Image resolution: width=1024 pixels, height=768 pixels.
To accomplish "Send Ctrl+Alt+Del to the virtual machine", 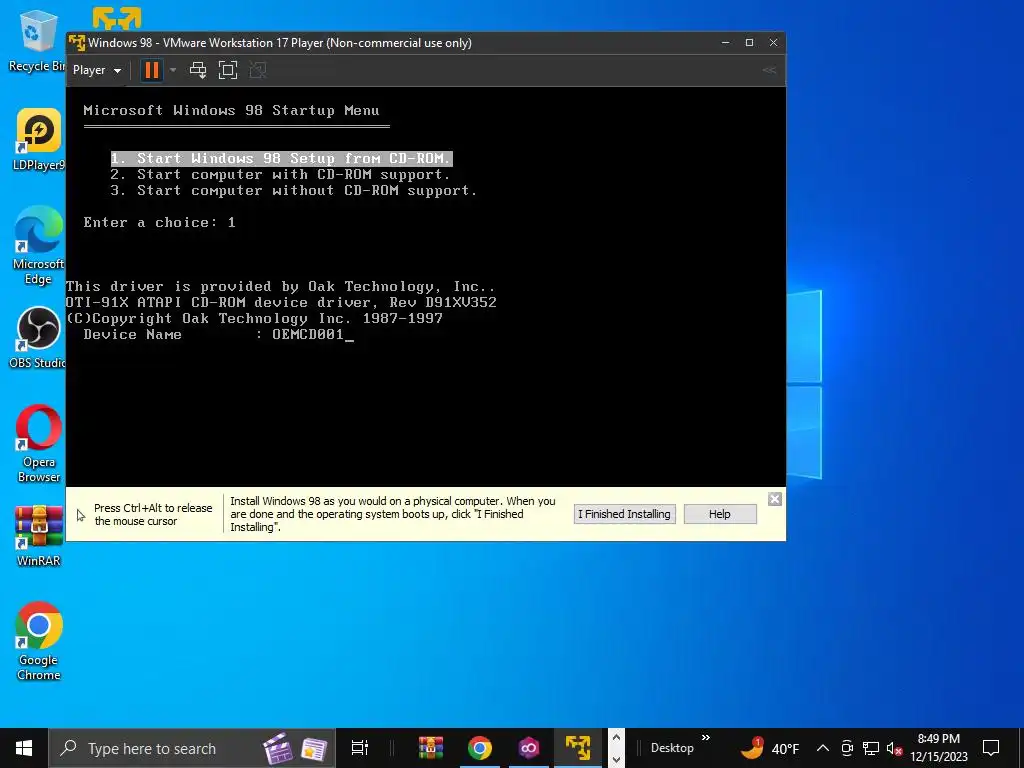I will (198, 70).
